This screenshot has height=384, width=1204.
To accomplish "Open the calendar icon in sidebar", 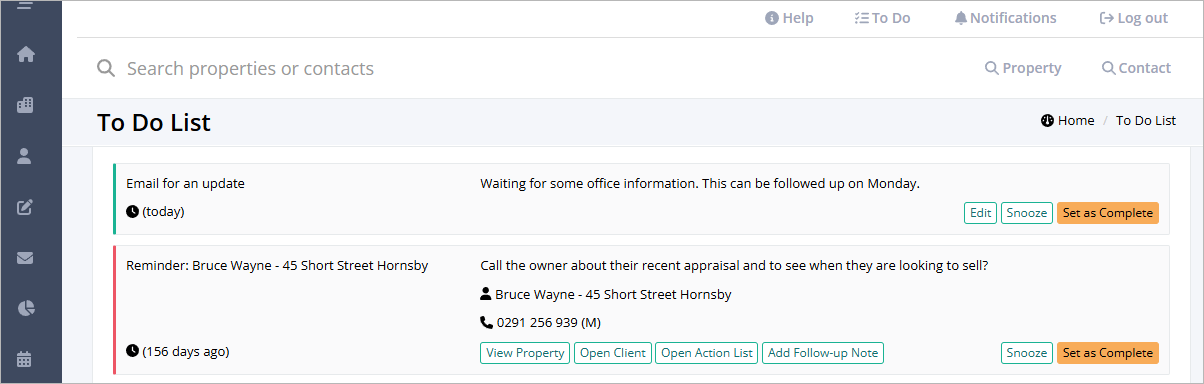I will [26, 359].
